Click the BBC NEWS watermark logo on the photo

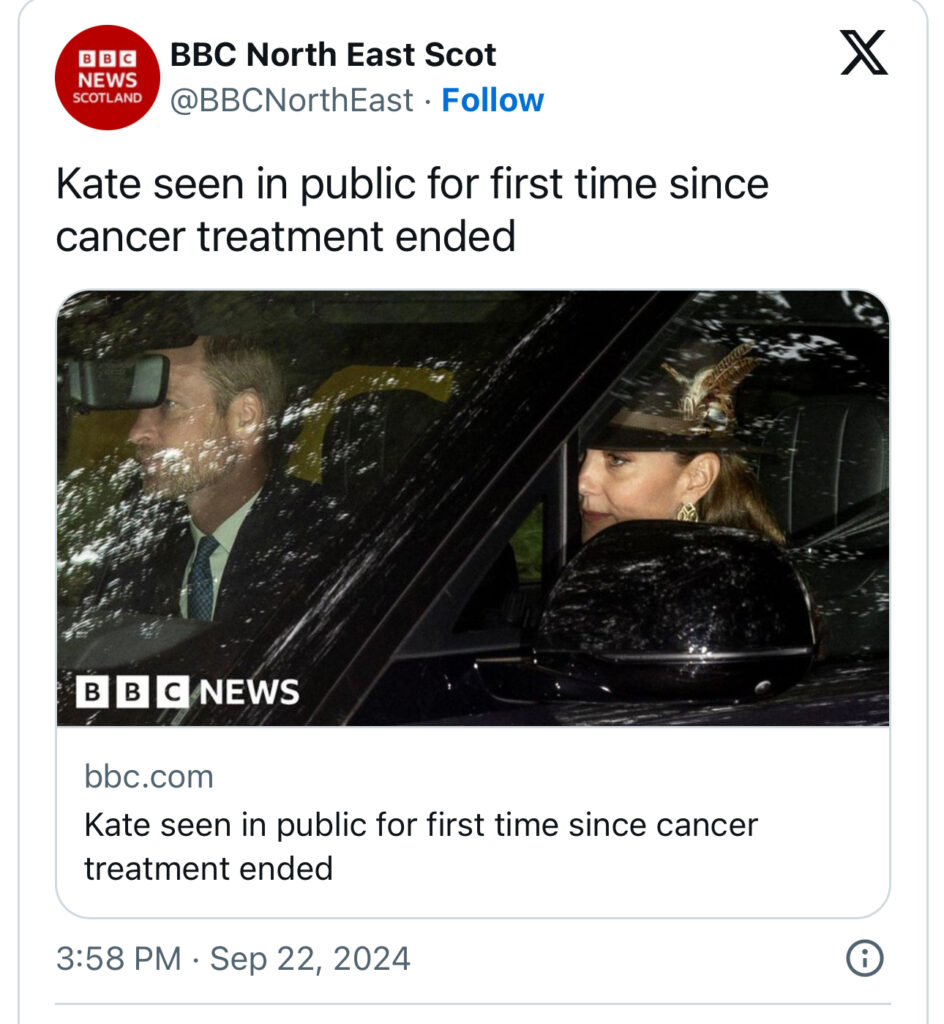pyautogui.click(x=188, y=692)
